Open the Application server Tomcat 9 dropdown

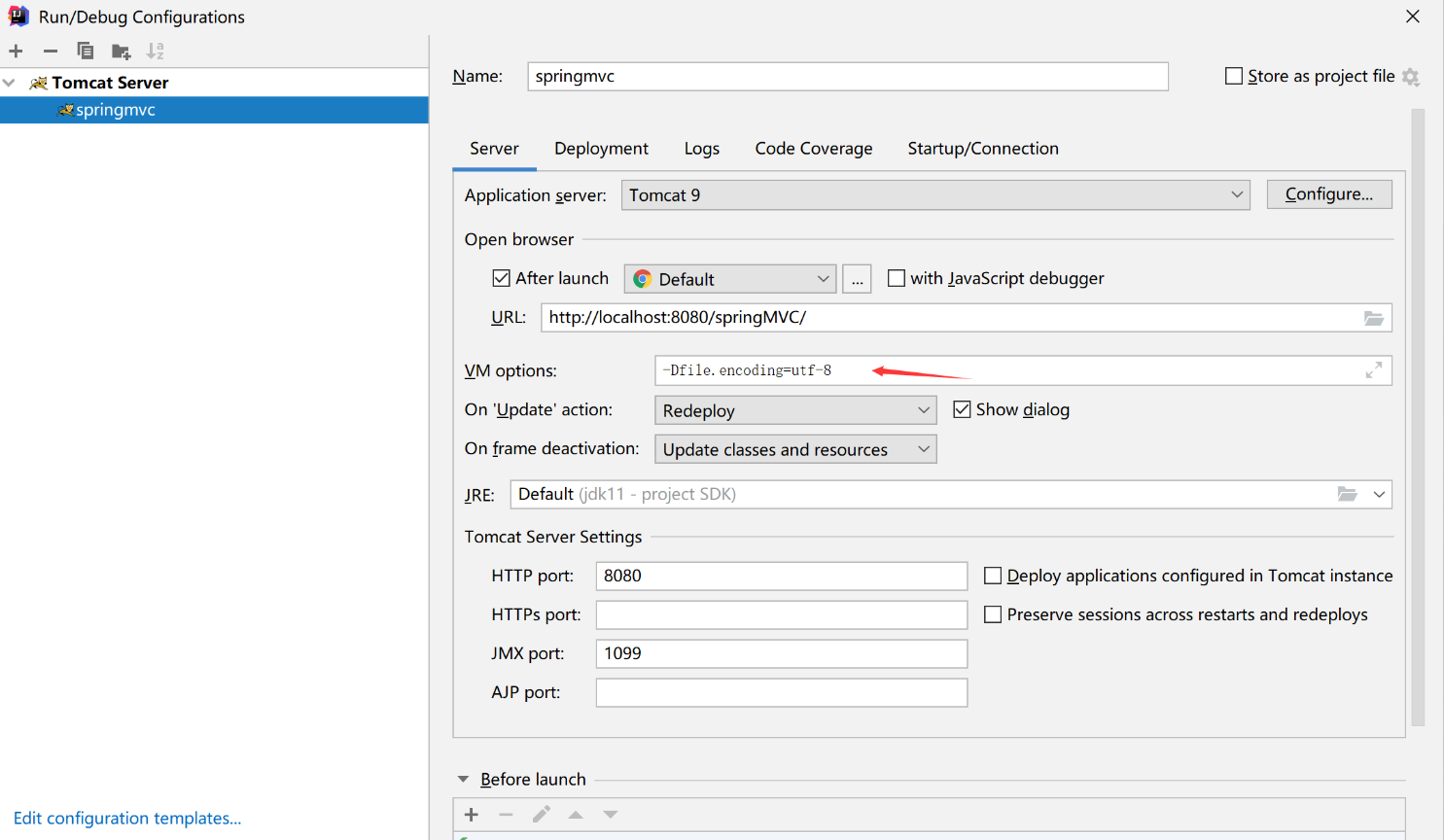[x=935, y=195]
